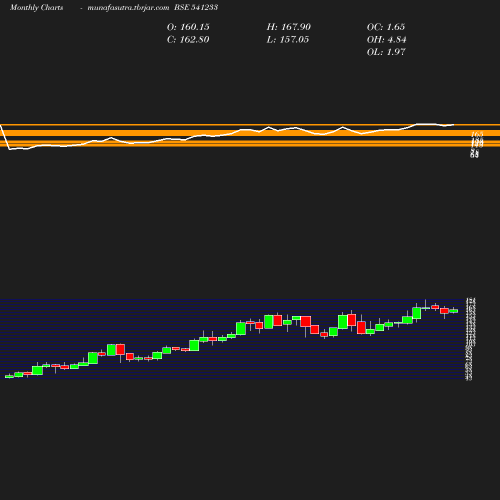Click the open value 'O: 160.15'

coord(188,27)
